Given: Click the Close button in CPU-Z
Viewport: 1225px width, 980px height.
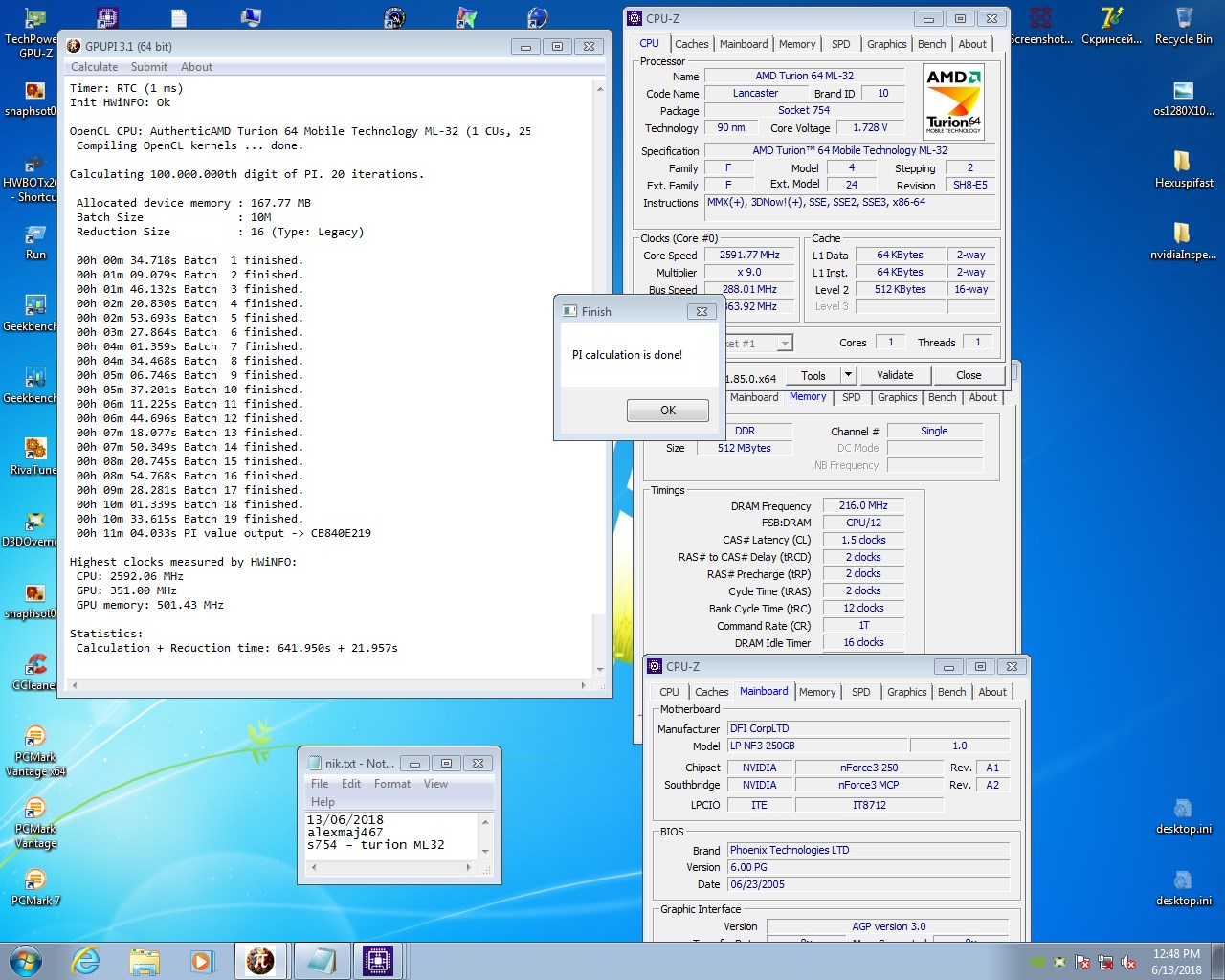Looking at the screenshot, I should click(969, 375).
